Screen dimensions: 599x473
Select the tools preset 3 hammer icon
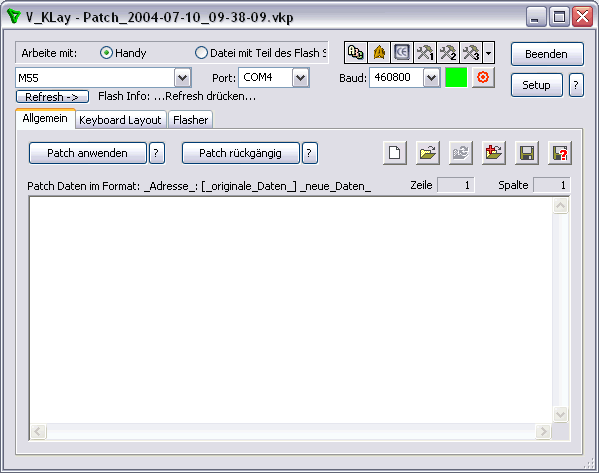[471, 53]
